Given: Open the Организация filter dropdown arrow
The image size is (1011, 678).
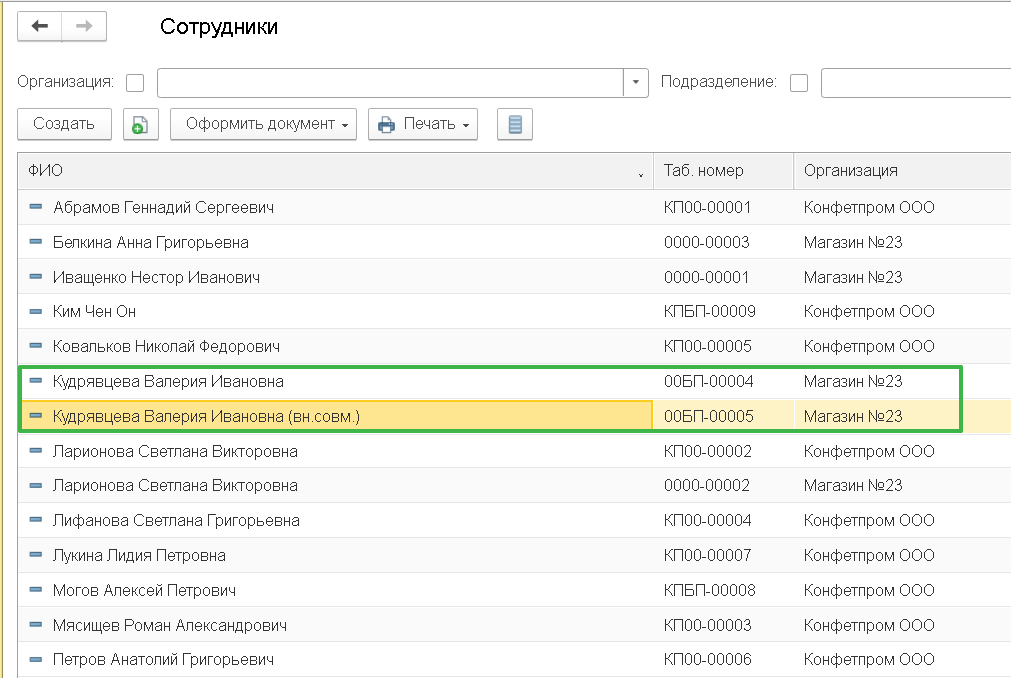Looking at the screenshot, I should click(636, 82).
